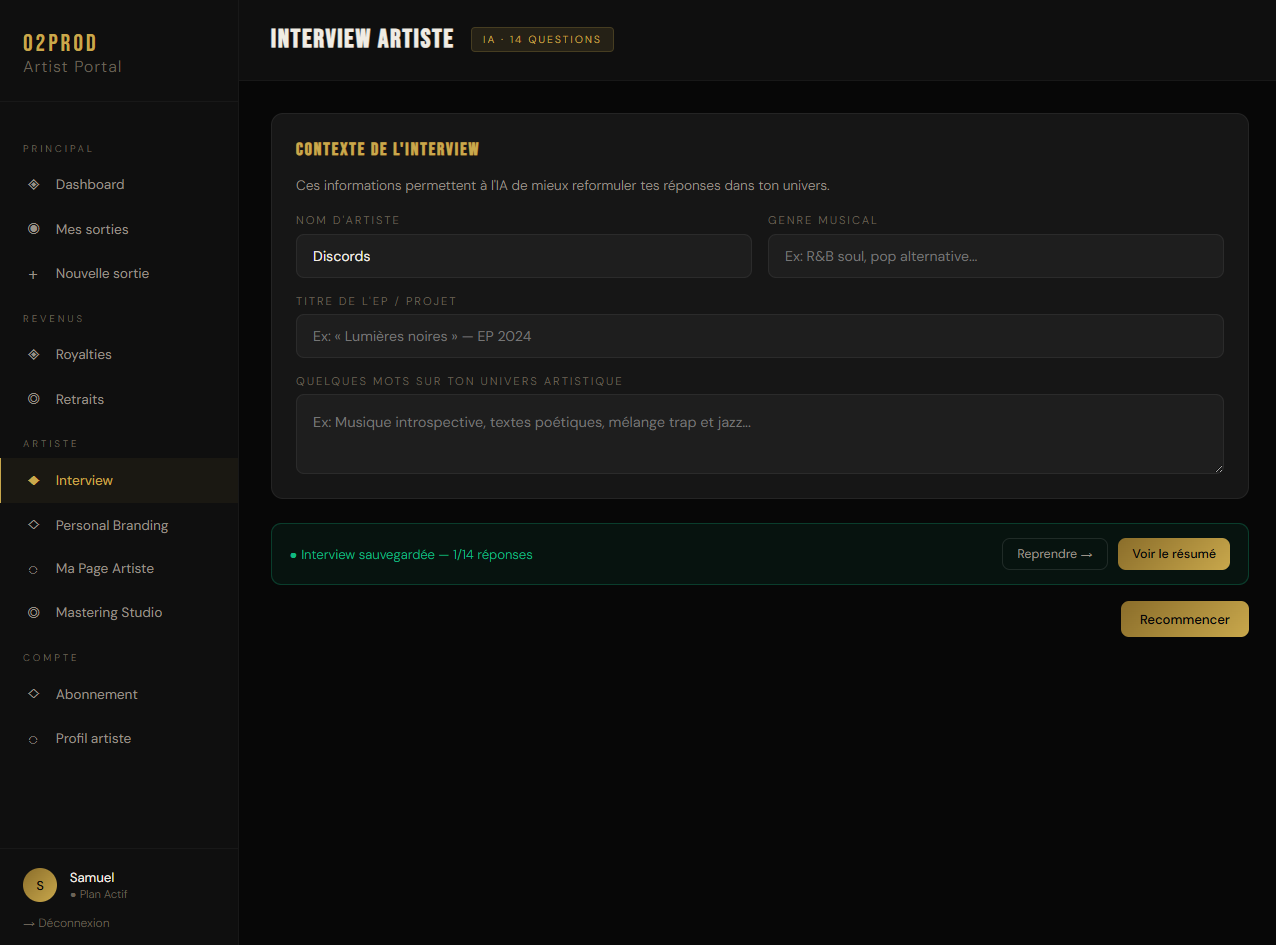Go to Ma Page Artiste
Screen dimensions: 1276x945
tap(119, 569)
